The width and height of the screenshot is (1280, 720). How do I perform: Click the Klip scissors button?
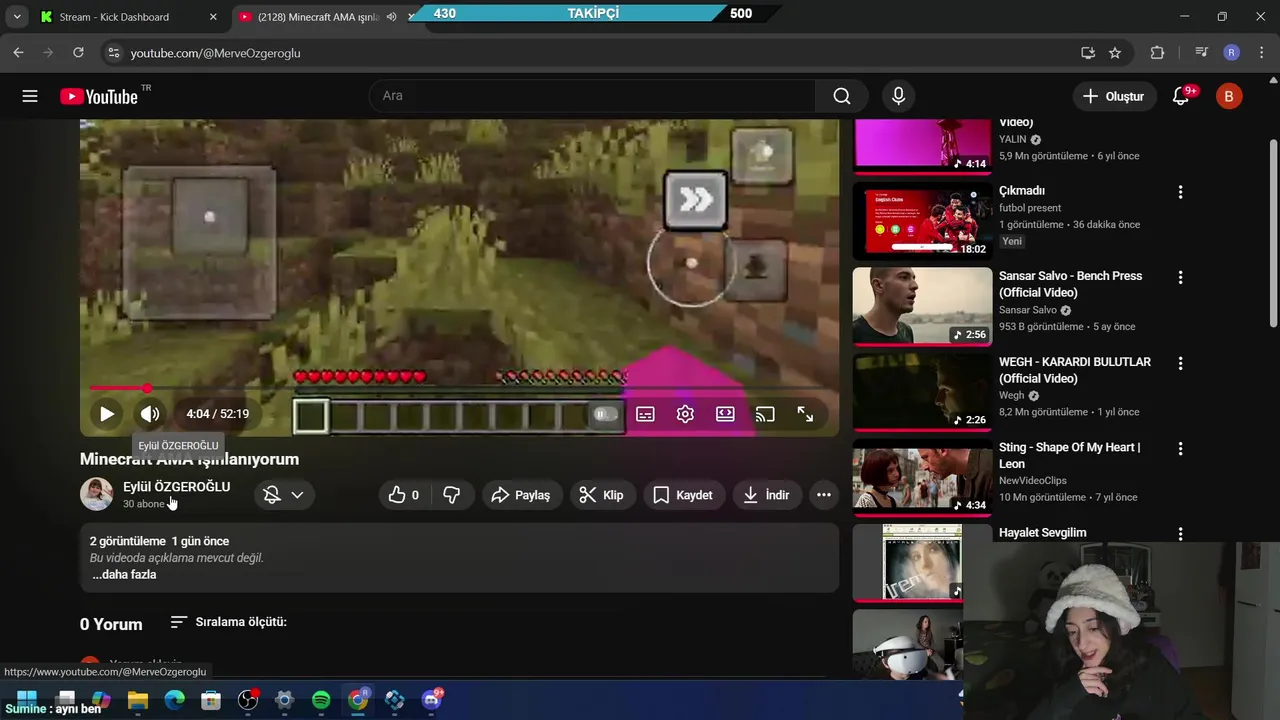[601, 495]
